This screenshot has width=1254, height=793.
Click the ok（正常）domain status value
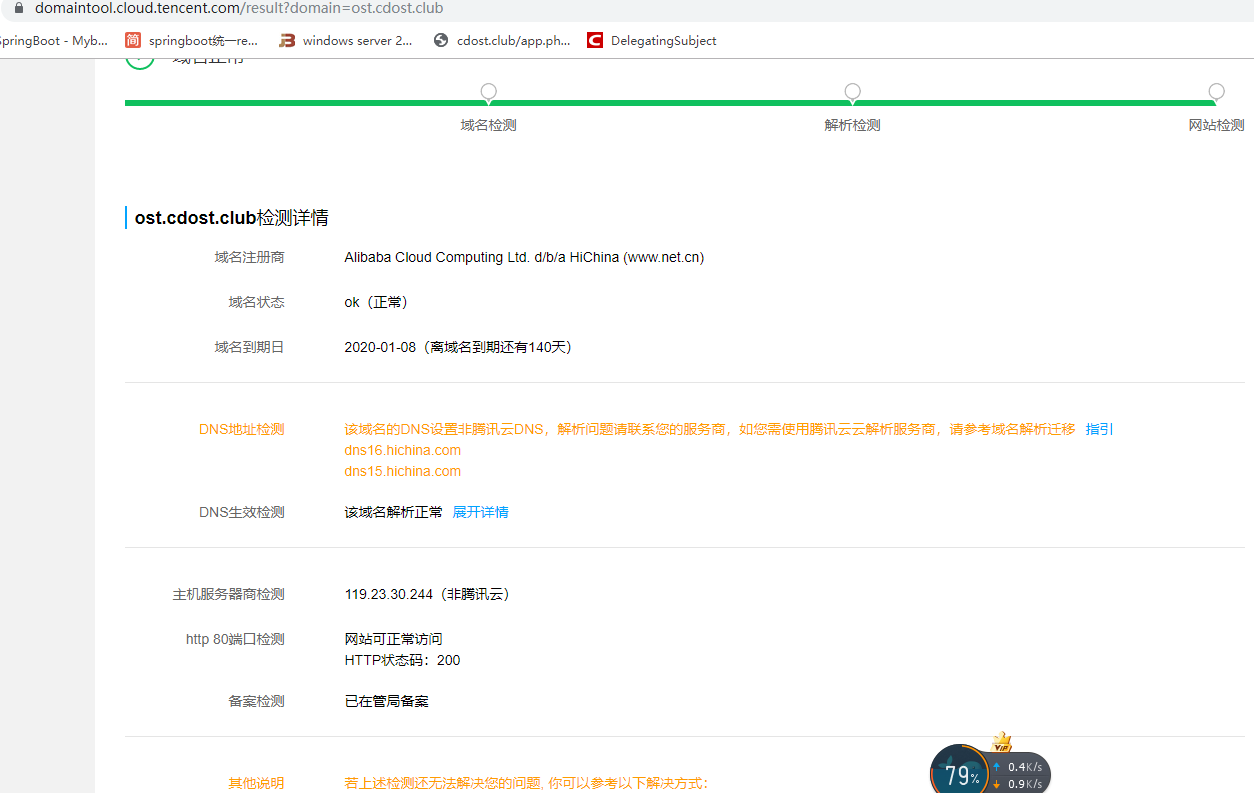point(376,302)
